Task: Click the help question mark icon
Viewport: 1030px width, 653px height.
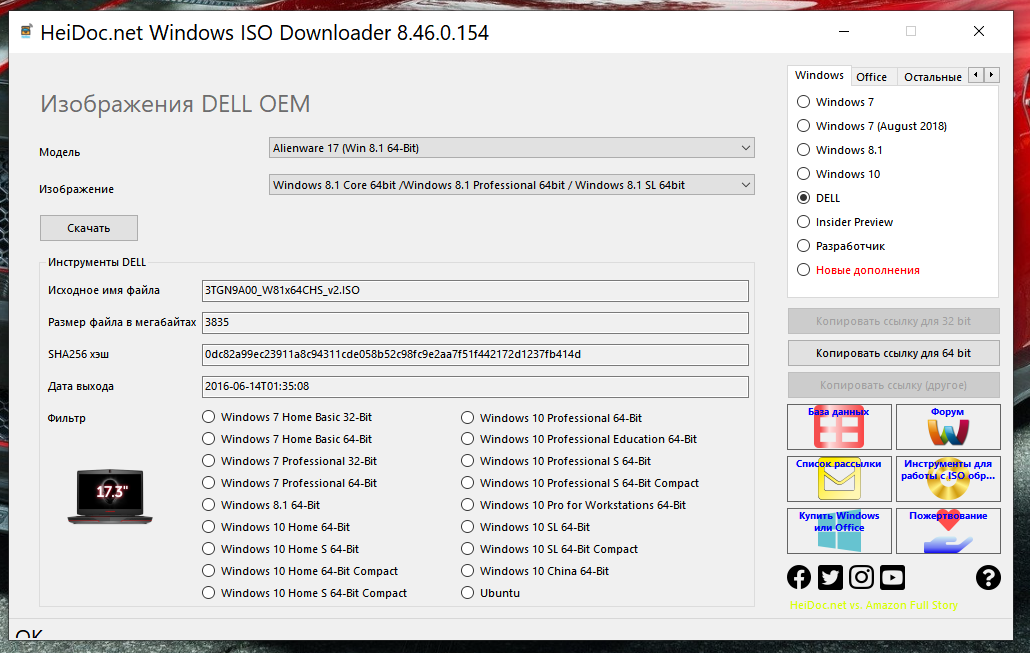Action: [x=988, y=577]
